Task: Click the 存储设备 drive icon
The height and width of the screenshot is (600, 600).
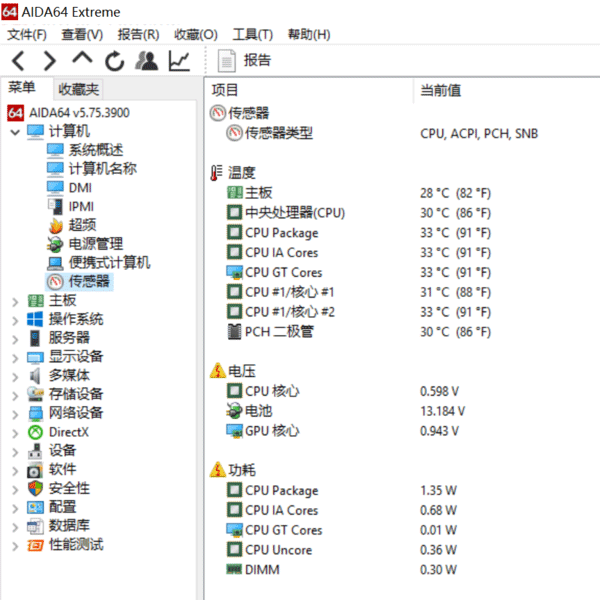Action: tap(35, 394)
